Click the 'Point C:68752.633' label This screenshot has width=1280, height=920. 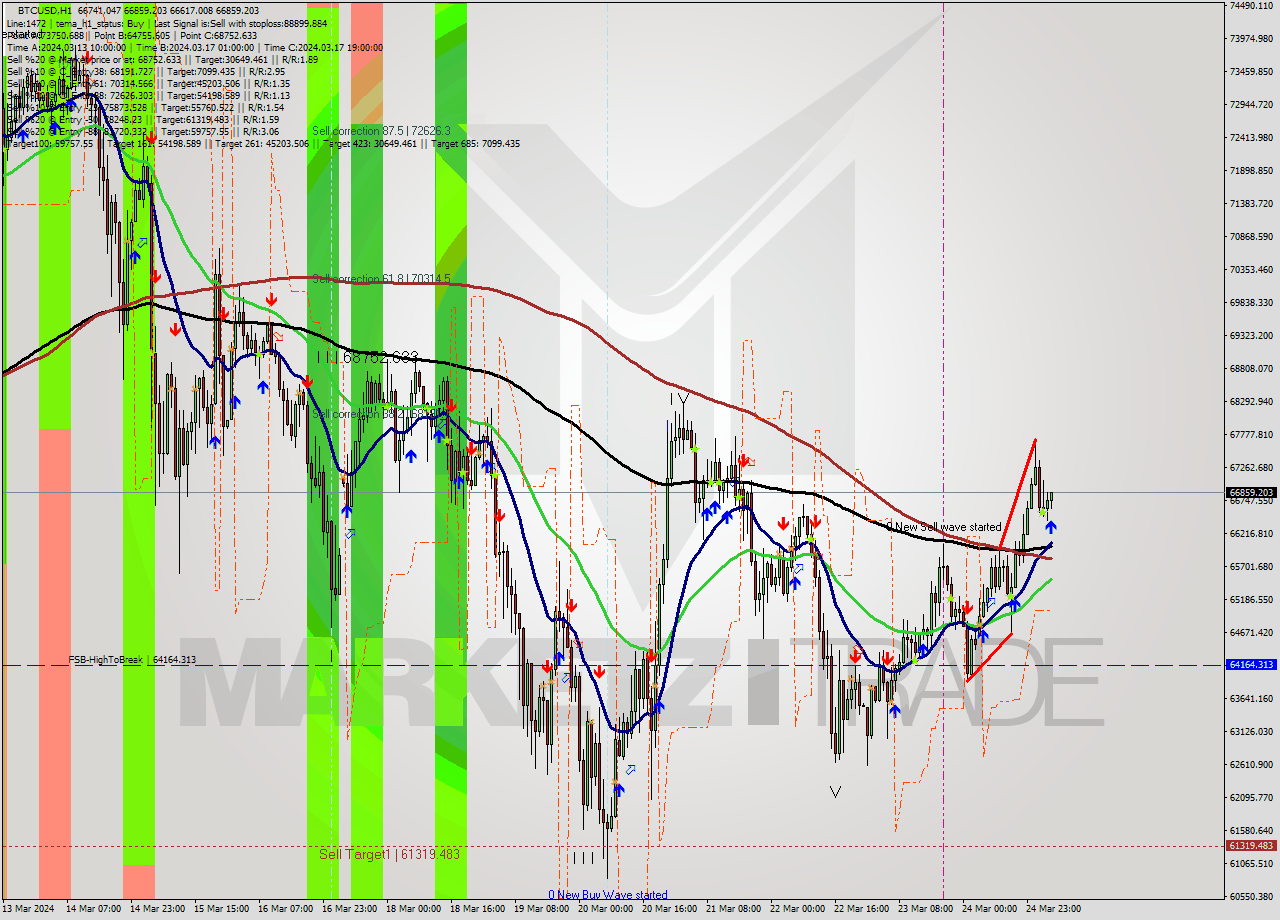(218, 36)
